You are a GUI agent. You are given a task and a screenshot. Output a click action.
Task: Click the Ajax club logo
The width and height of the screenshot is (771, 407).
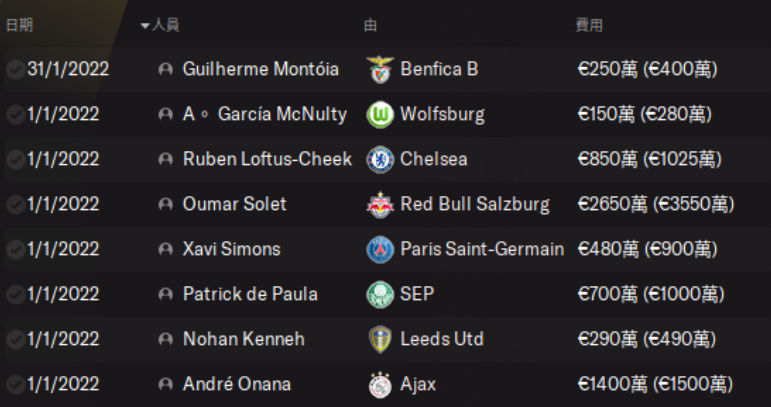pos(380,385)
